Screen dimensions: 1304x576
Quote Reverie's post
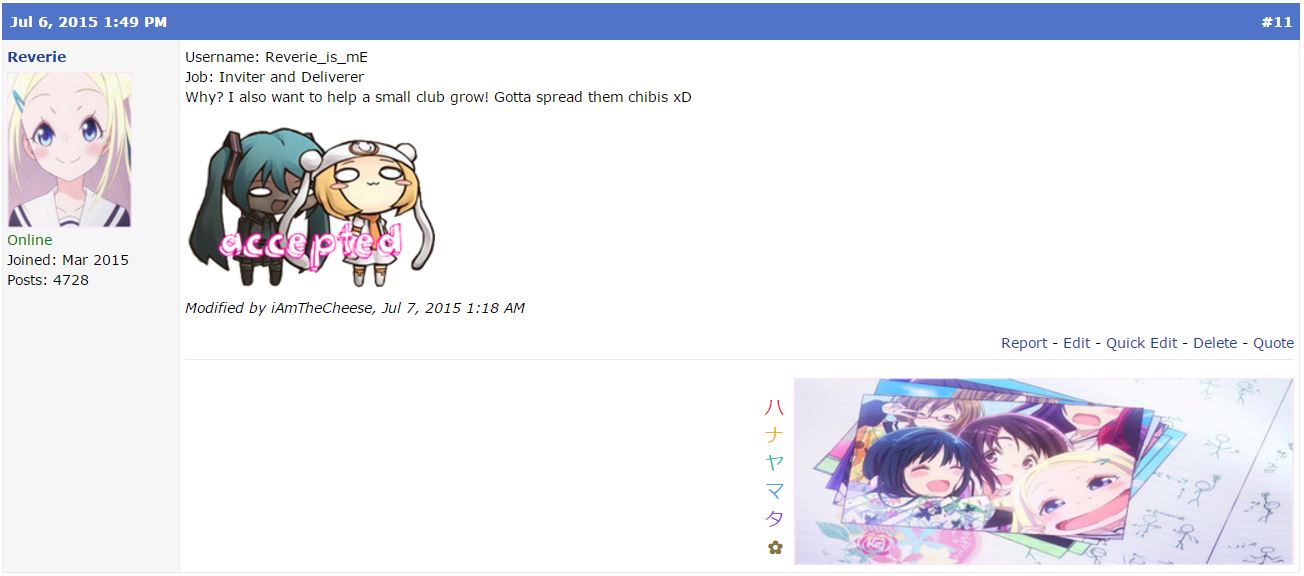[1274, 343]
